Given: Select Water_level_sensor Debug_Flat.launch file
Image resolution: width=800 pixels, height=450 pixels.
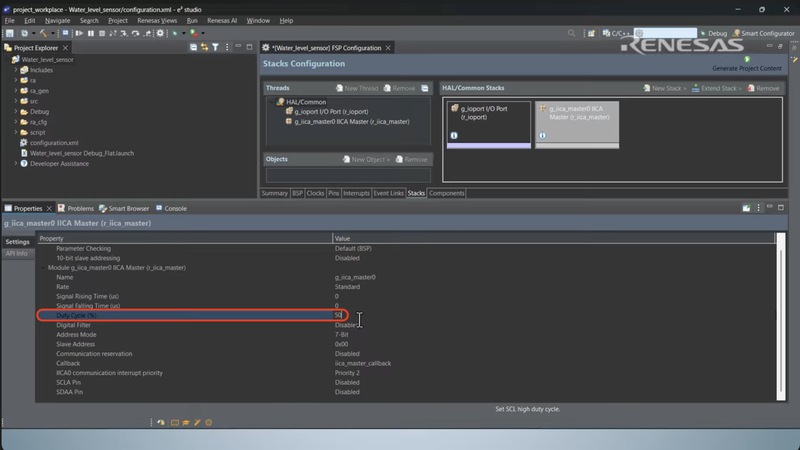Looking at the screenshot, I should coord(82,153).
